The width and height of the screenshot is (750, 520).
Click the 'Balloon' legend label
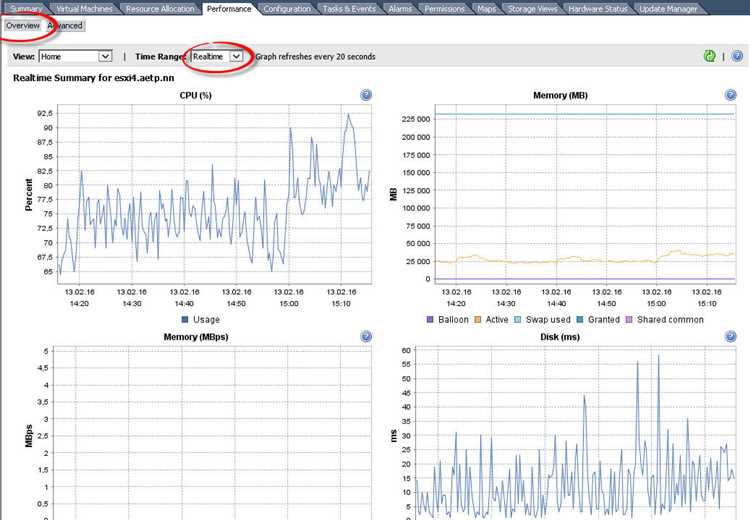(453, 320)
